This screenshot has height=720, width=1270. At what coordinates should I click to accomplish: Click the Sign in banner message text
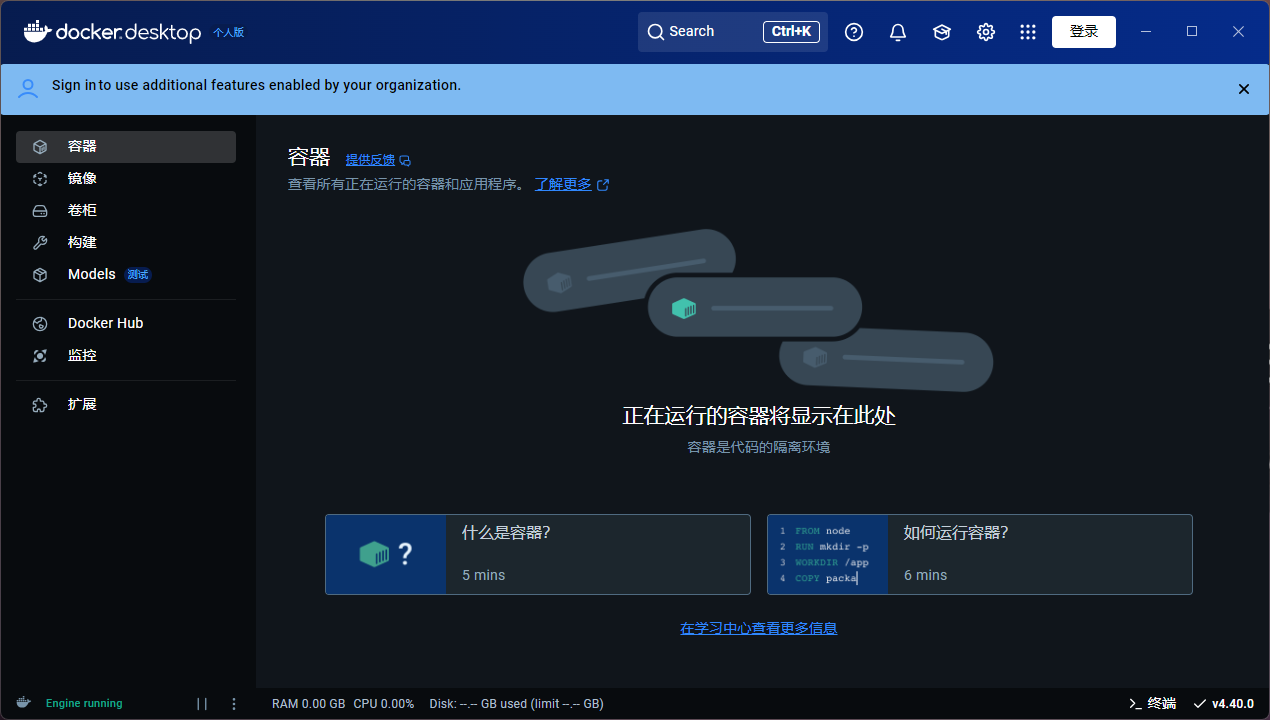pos(257,85)
